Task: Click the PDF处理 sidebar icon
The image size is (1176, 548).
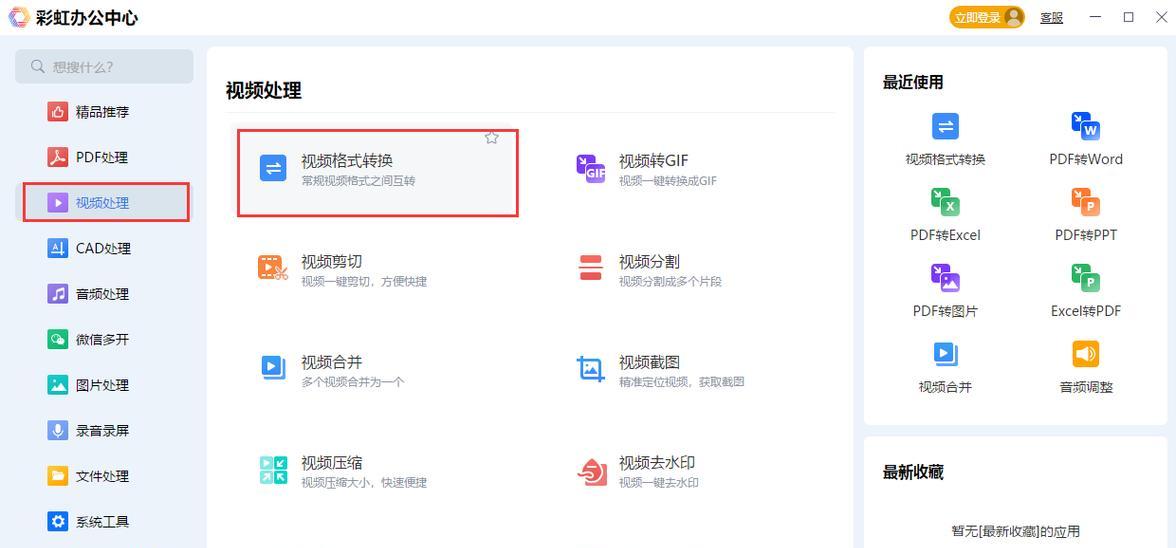Action: point(58,157)
